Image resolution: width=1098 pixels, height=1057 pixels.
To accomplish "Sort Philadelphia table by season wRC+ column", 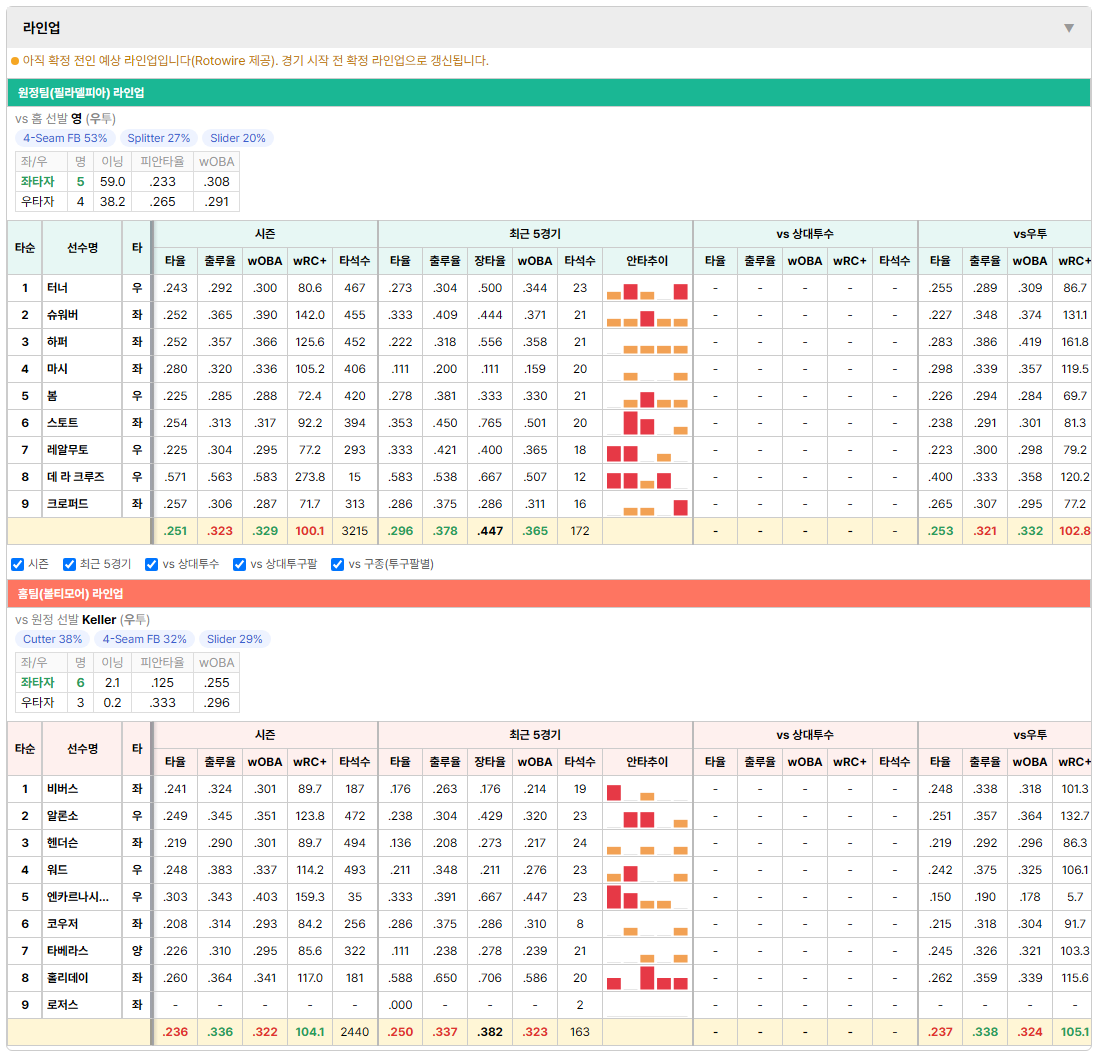I will tap(310, 261).
